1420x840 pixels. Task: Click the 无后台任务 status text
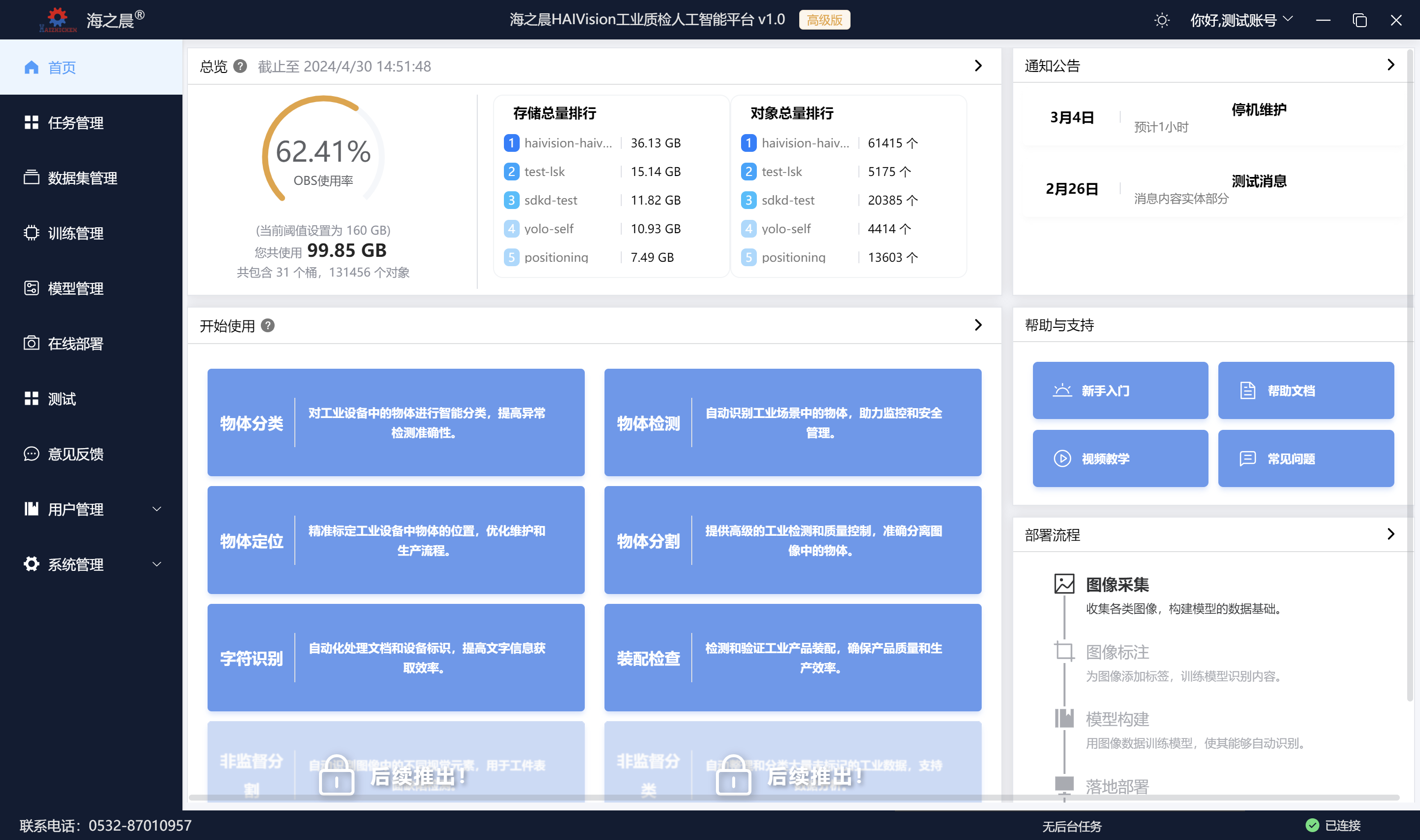(x=1071, y=826)
